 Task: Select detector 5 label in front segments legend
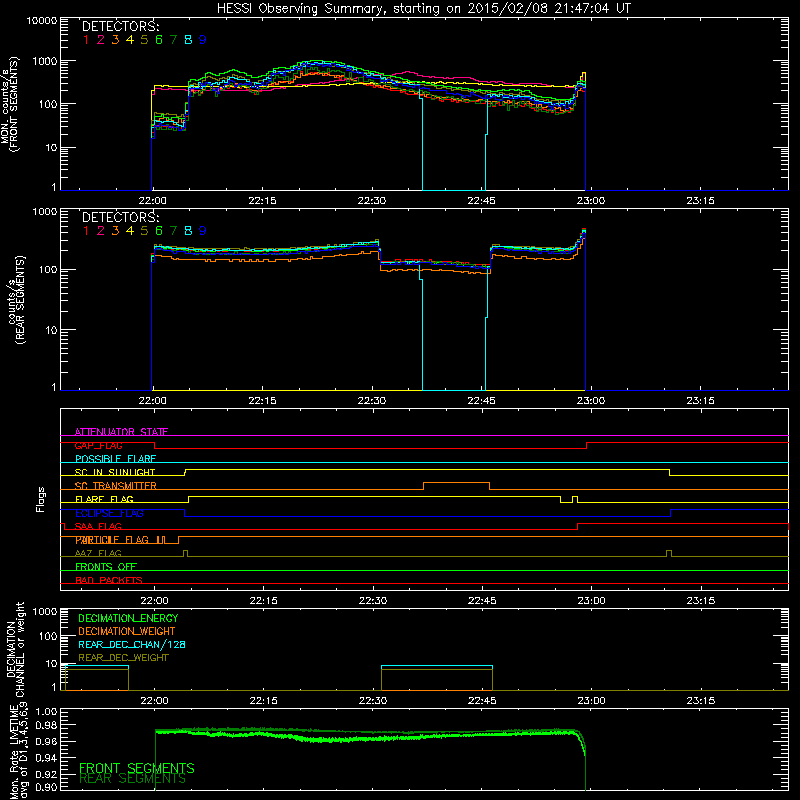click(x=144, y=40)
